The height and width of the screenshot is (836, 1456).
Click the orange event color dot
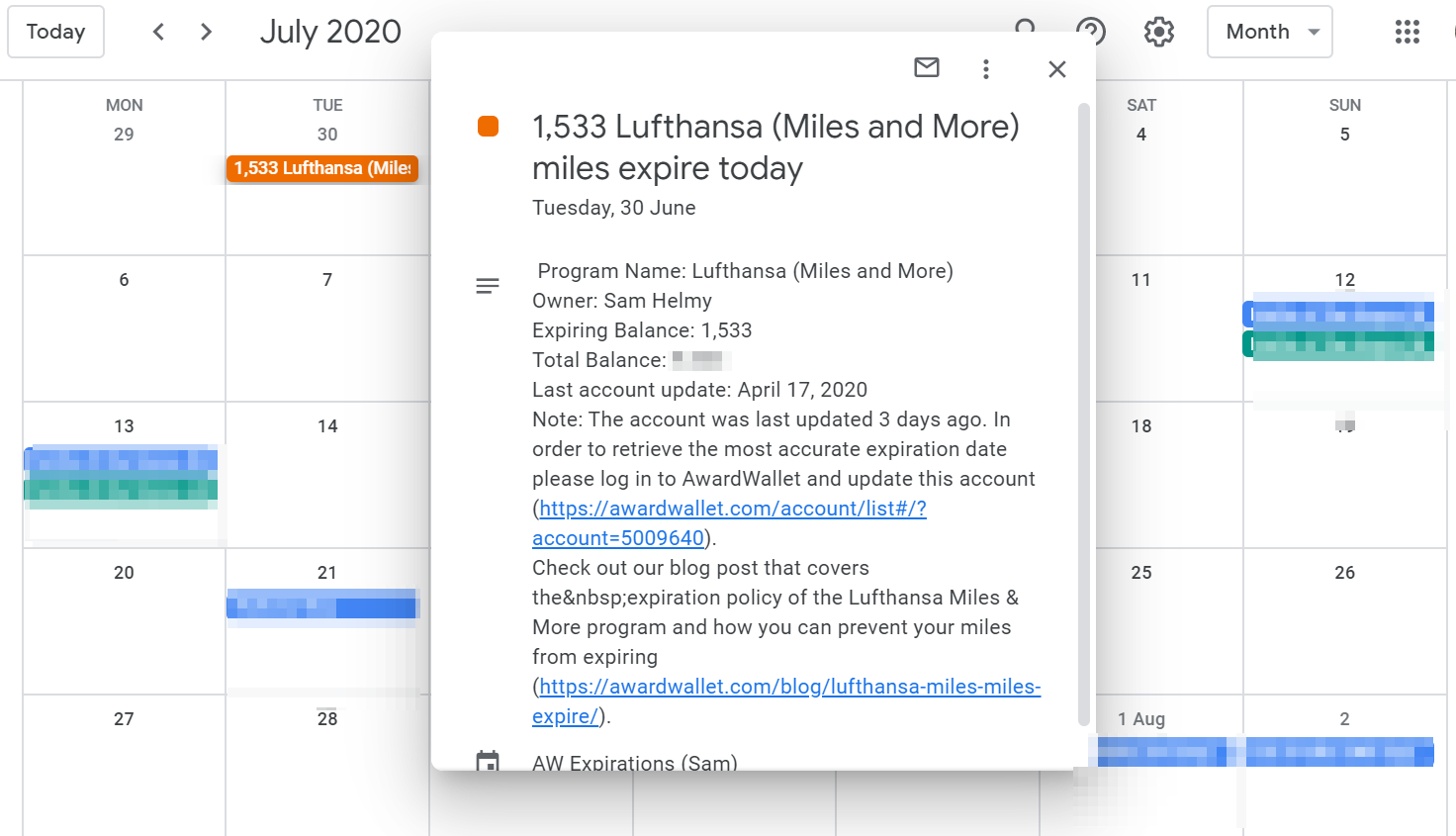pyautogui.click(x=488, y=127)
